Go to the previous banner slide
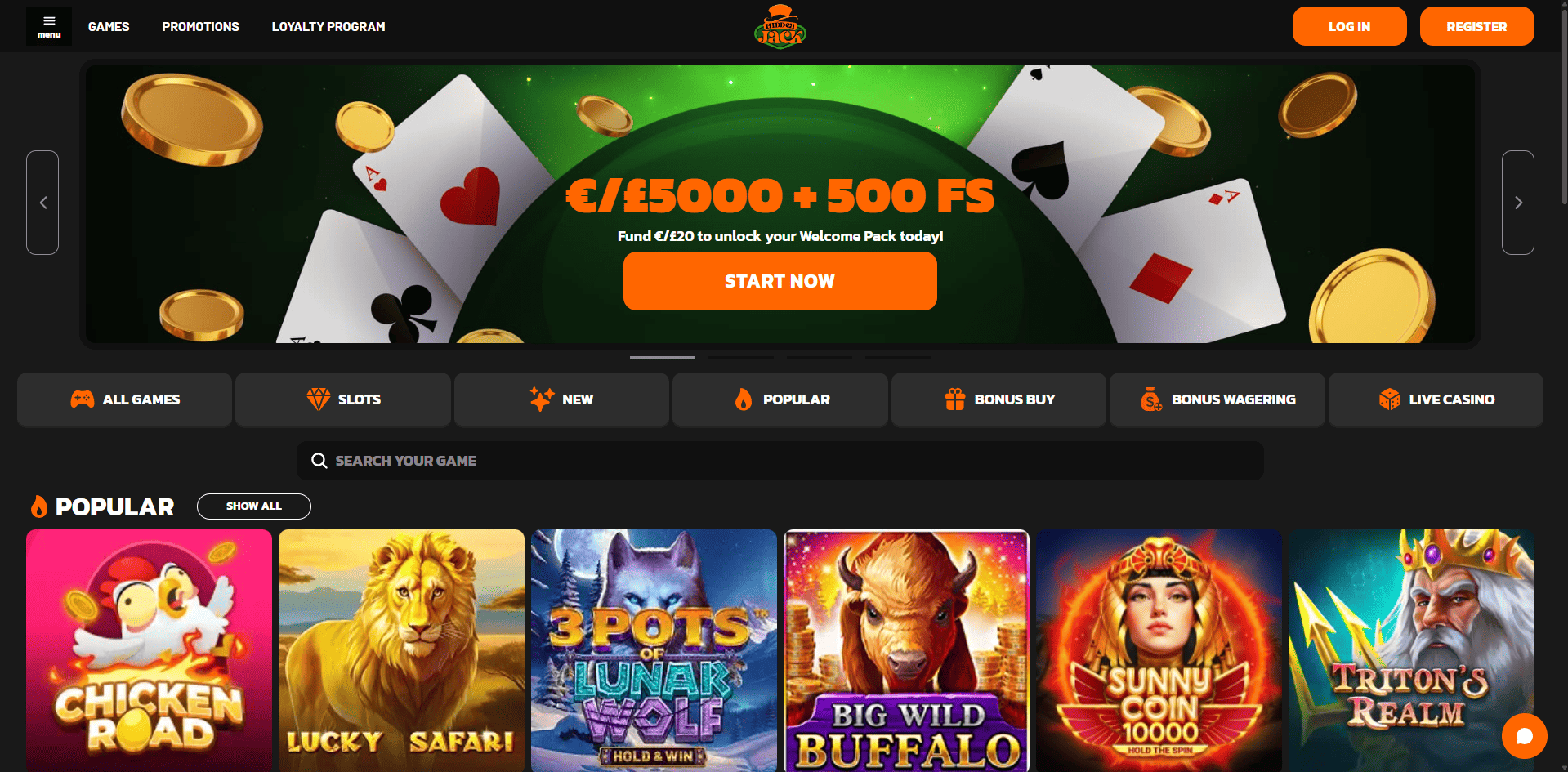 pos(42,203)
